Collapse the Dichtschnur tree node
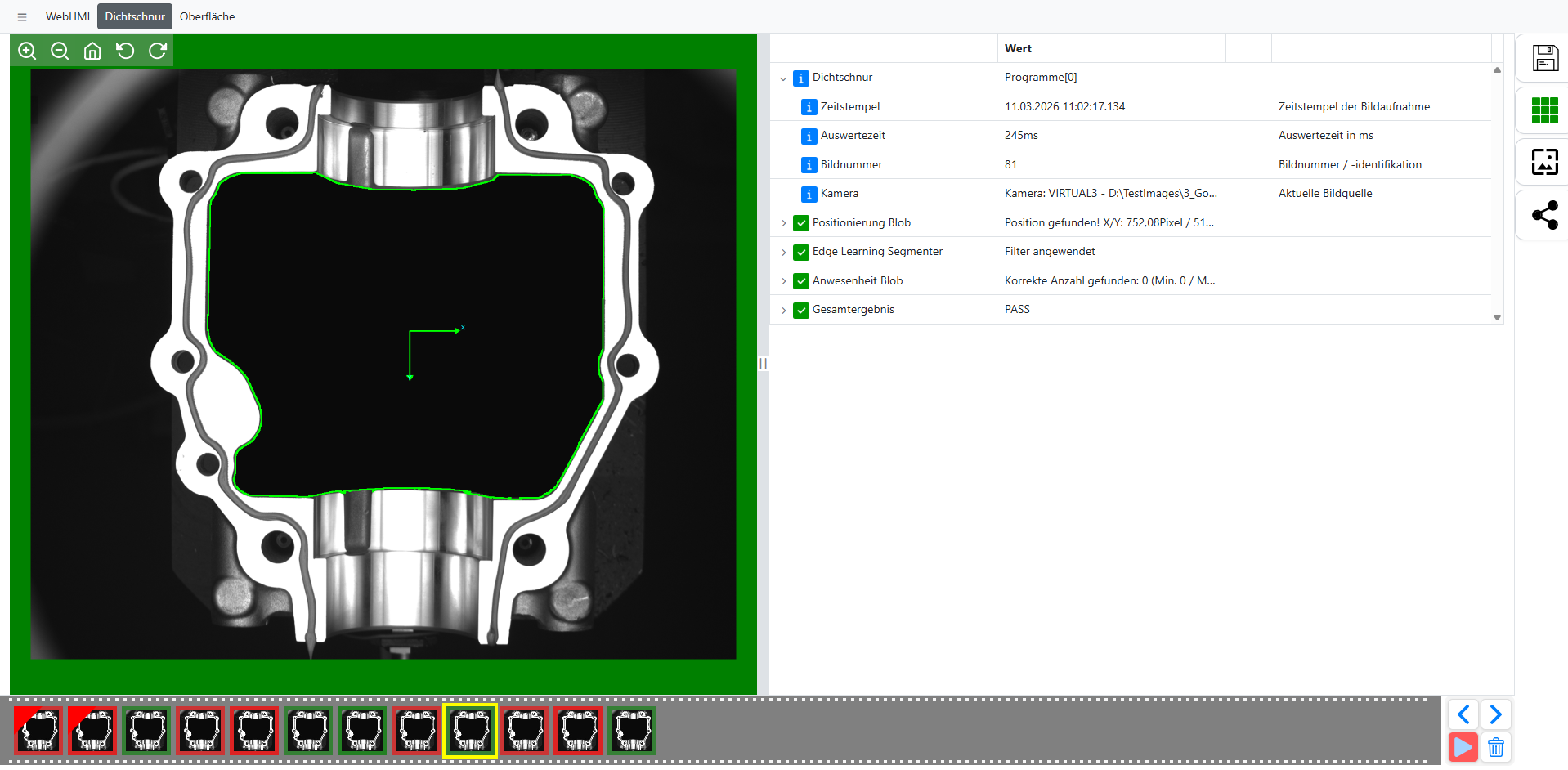 [783, 78]
